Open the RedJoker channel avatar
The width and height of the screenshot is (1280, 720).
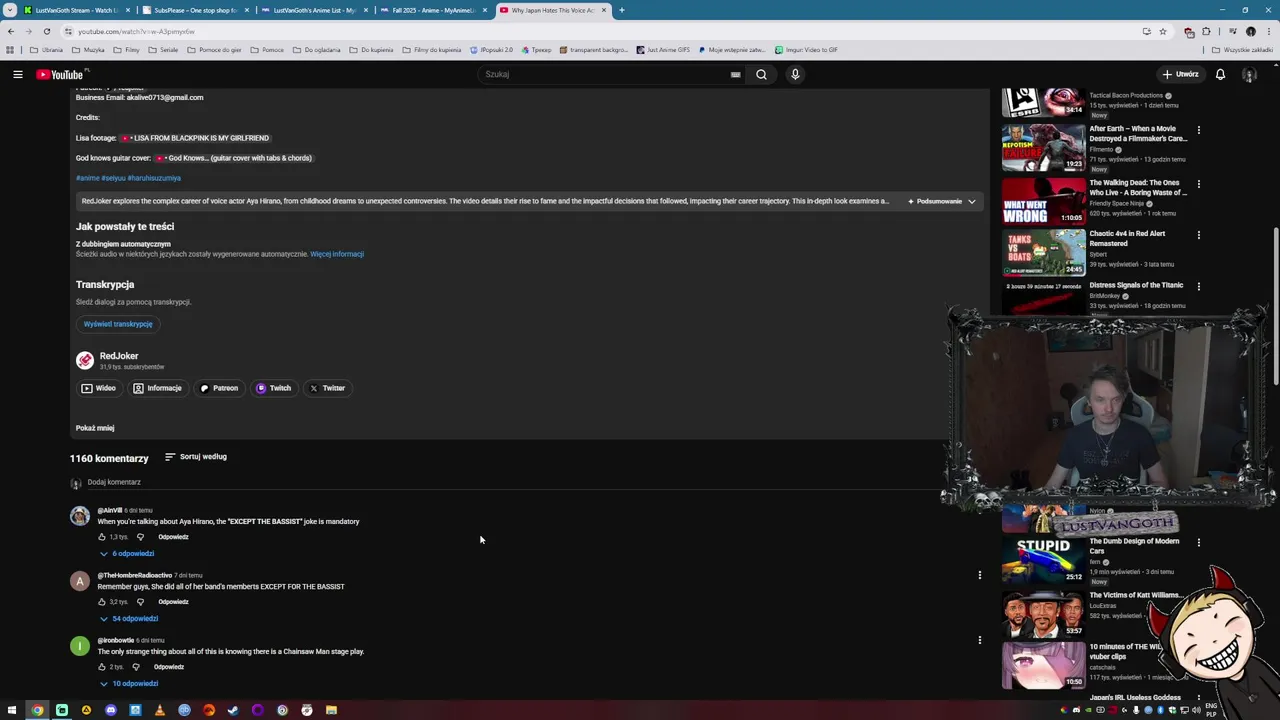(x=85, y=360)
